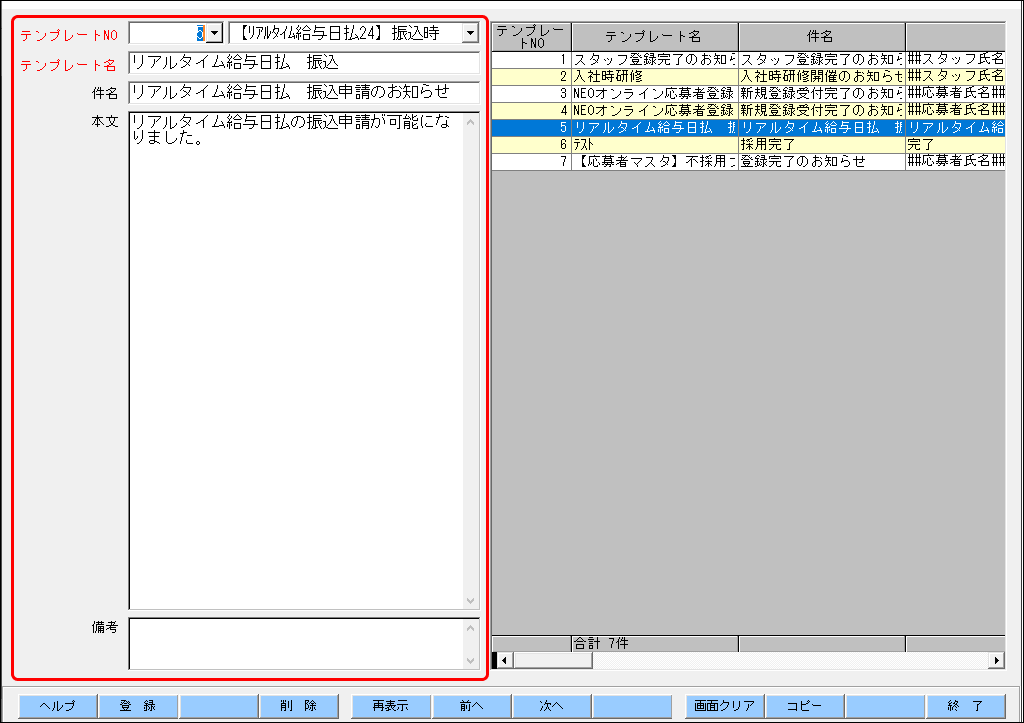Click the コピー button

[x=804, y=705]
